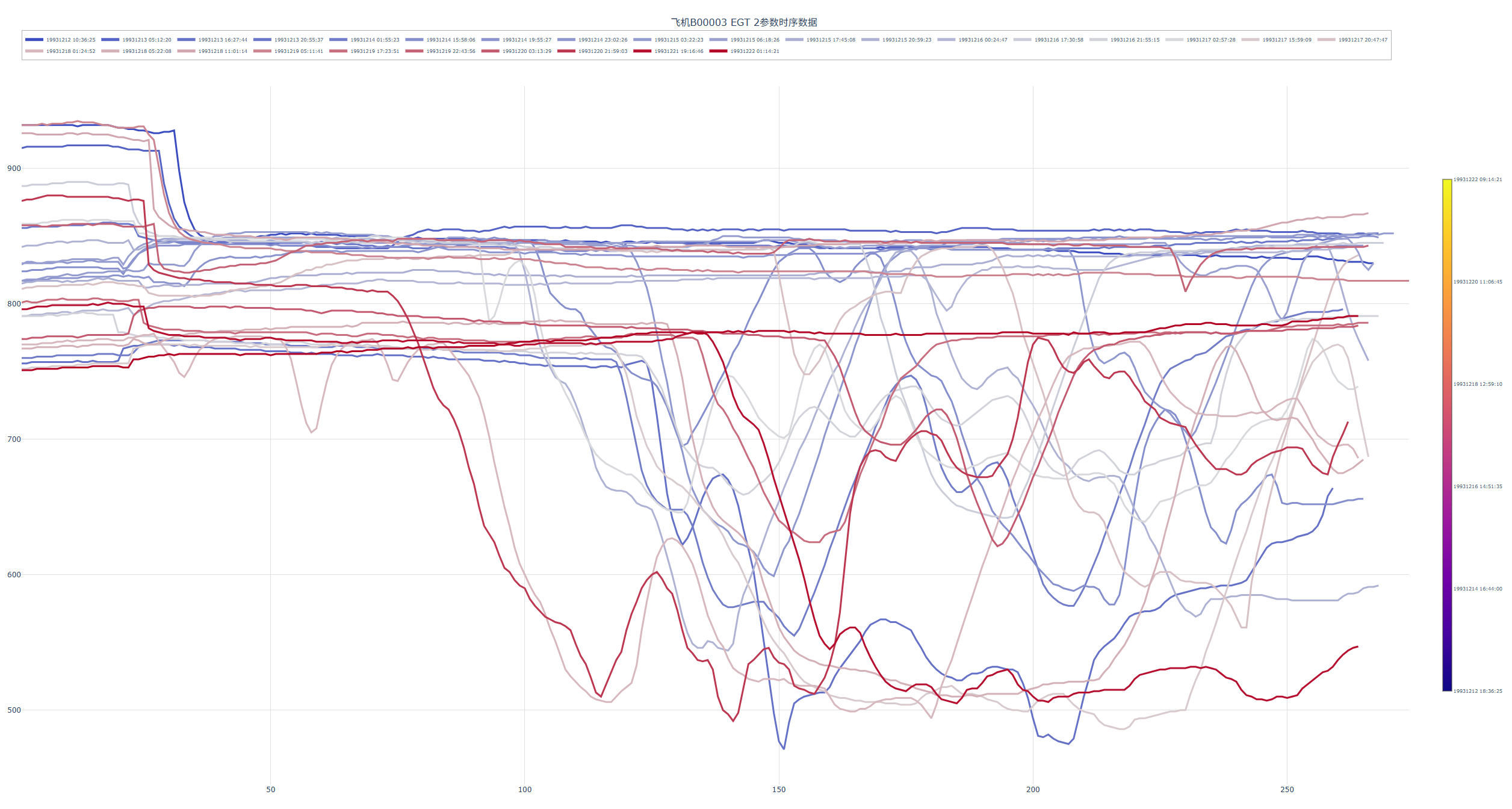Screen dimensions: 1512x809
Task: Toggle legend trace 19931215 06:18:26
Action: pyautogui.click(x=755, y=40)
